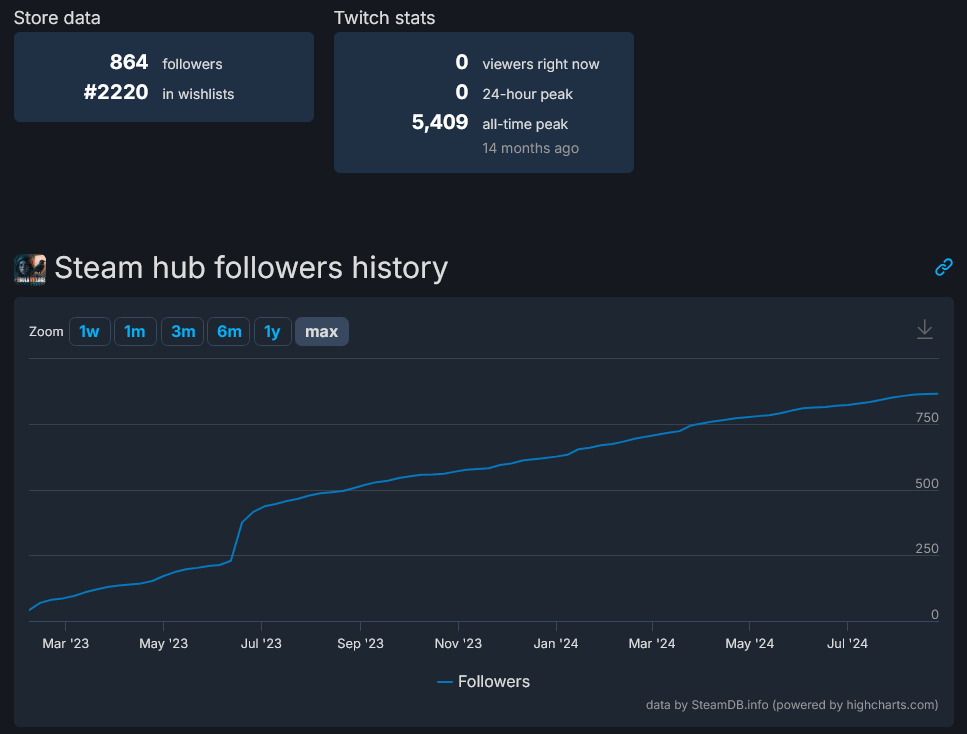Screen dimensions: 967x734
Task: Click the #2220 wishlists rank
Action: pyautogui.click(x=116, y=93)
